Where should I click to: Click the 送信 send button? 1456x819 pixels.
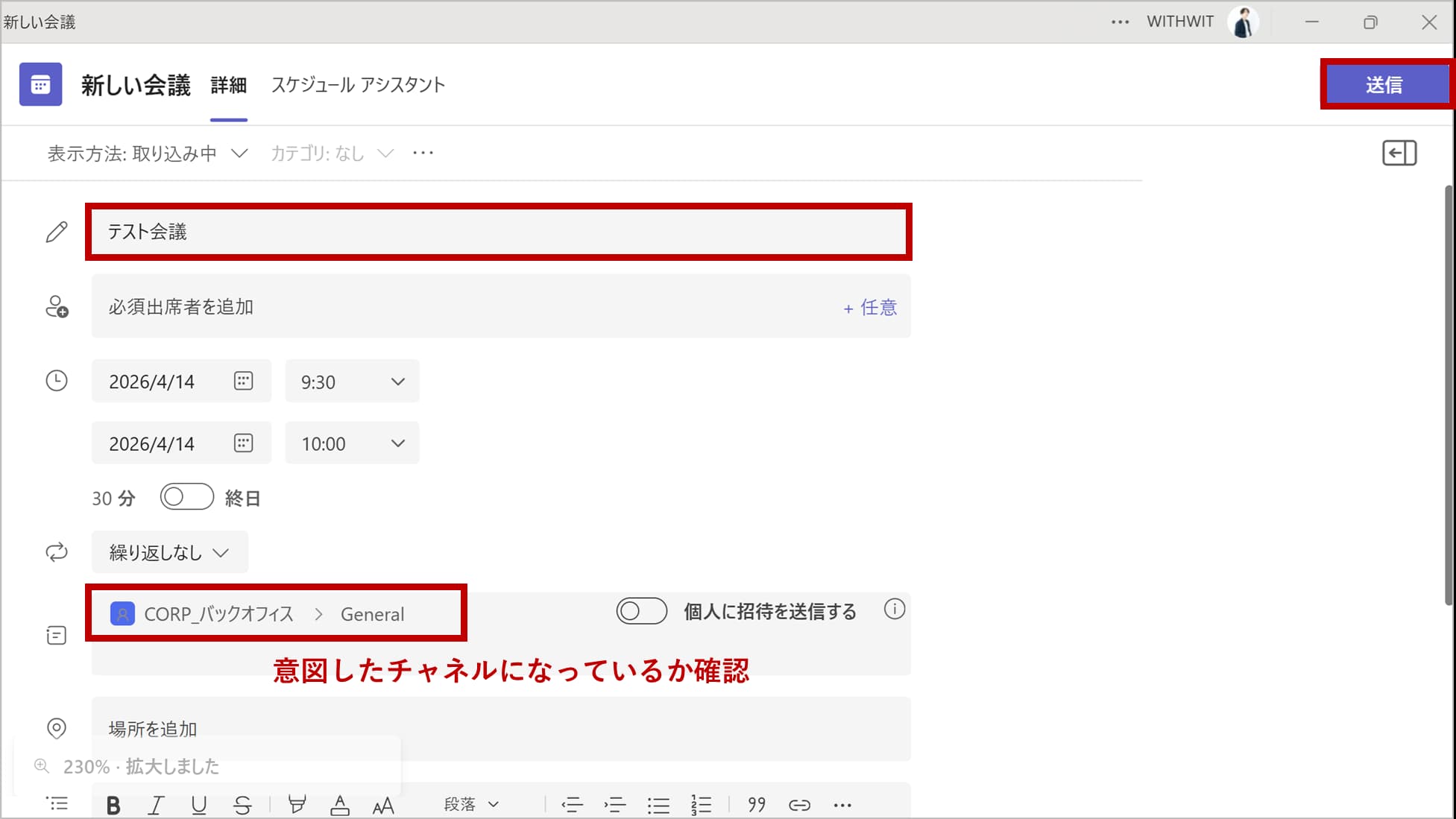[x=1384, y=84]
